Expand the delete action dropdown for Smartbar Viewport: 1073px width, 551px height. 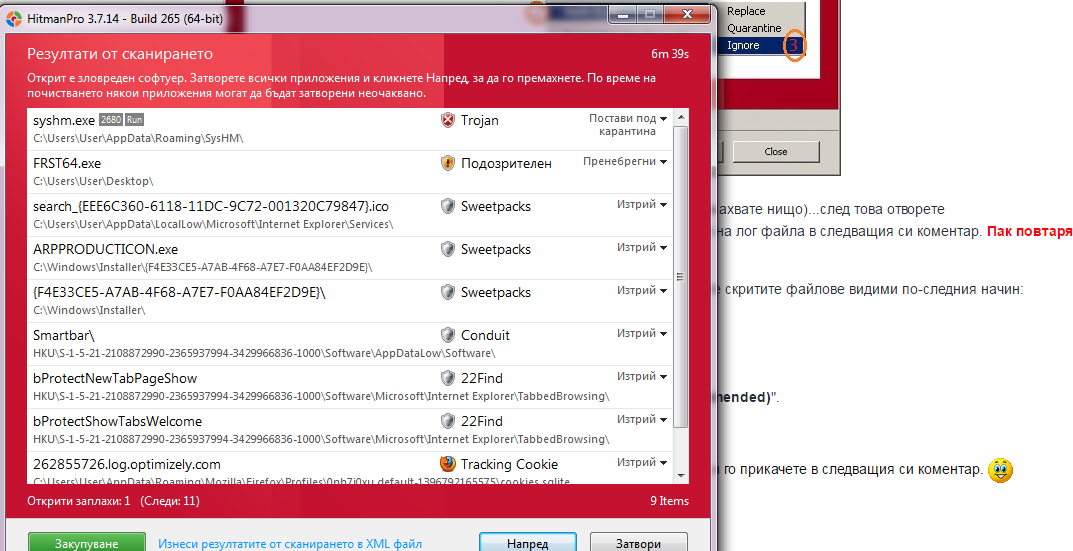click(642, 333)
